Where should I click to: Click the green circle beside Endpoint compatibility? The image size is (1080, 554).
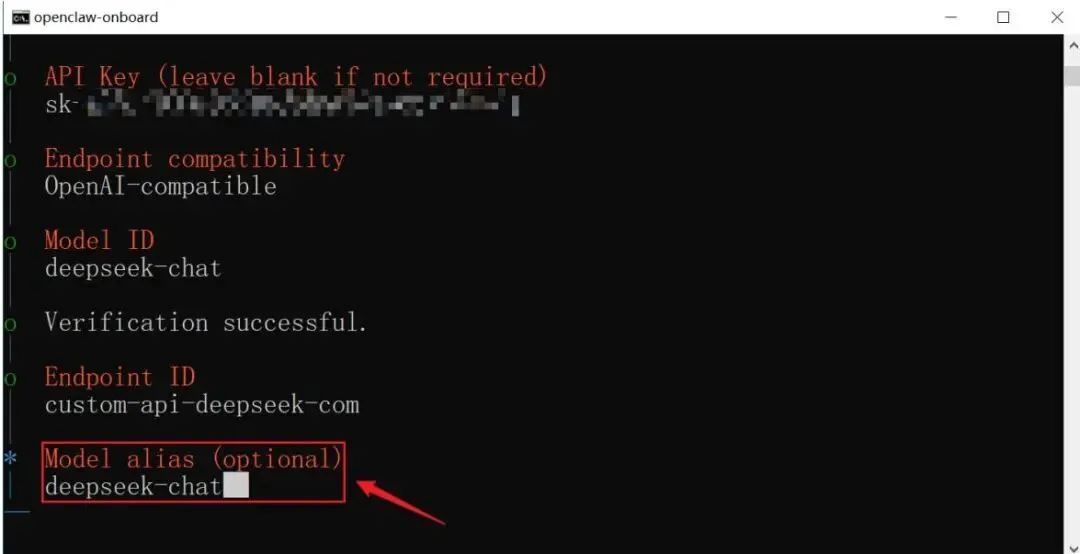10,161
